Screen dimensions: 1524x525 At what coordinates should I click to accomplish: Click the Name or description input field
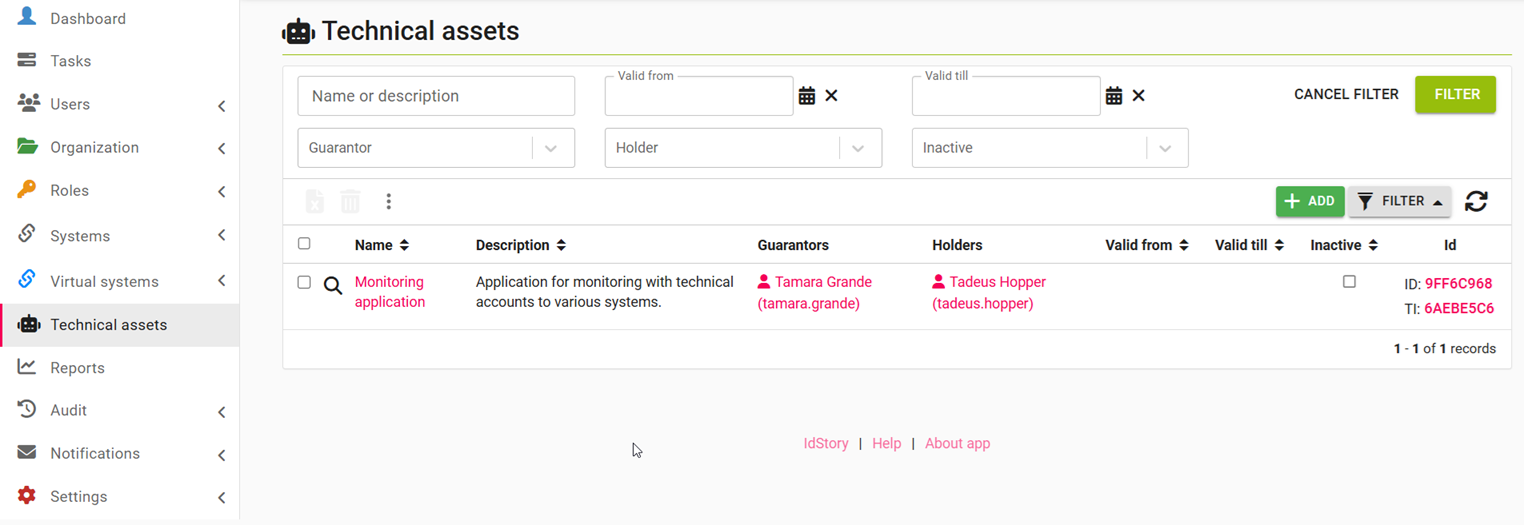point(436,96)
